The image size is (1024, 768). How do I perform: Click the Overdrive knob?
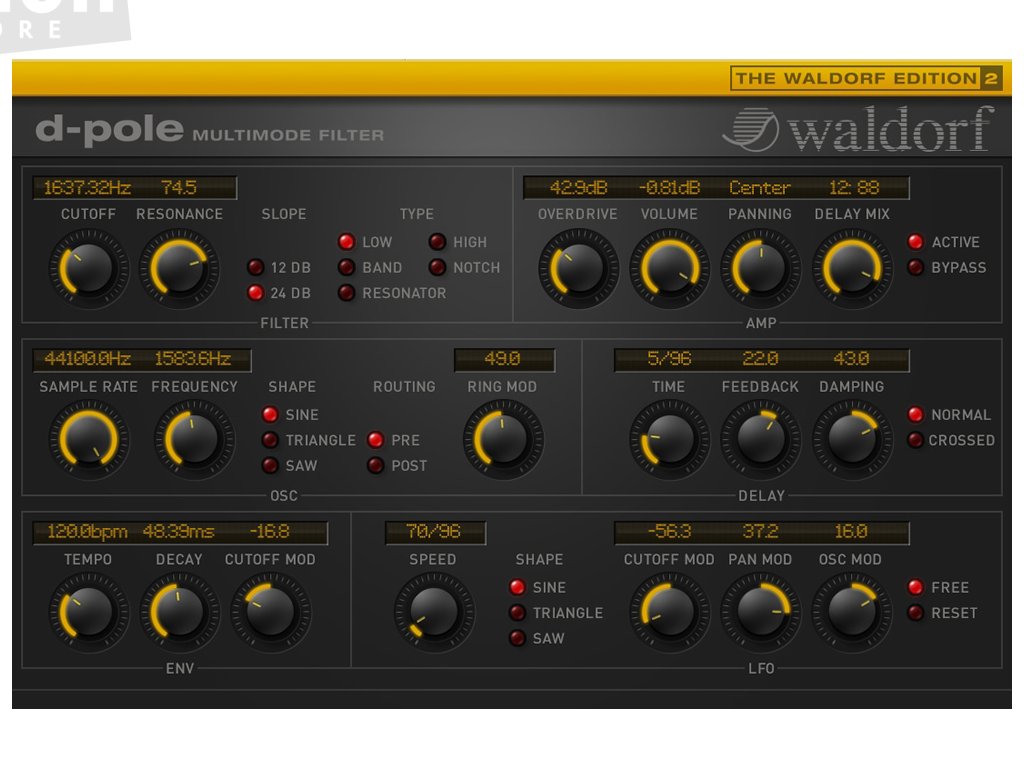[x=578, y=268]
